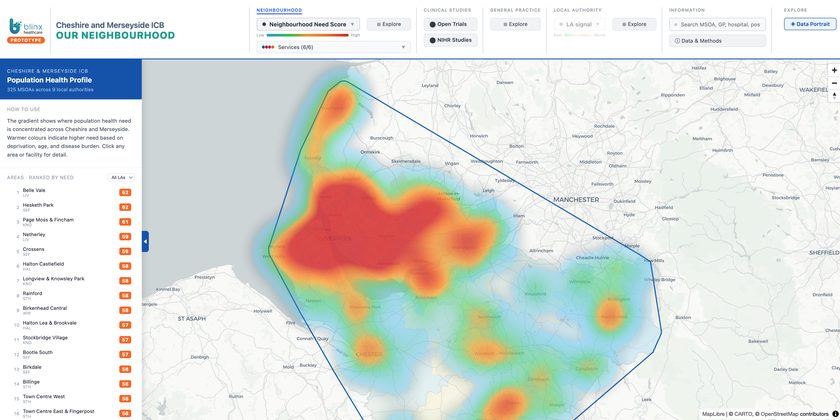Open Data & Methods information

[717, 41]
